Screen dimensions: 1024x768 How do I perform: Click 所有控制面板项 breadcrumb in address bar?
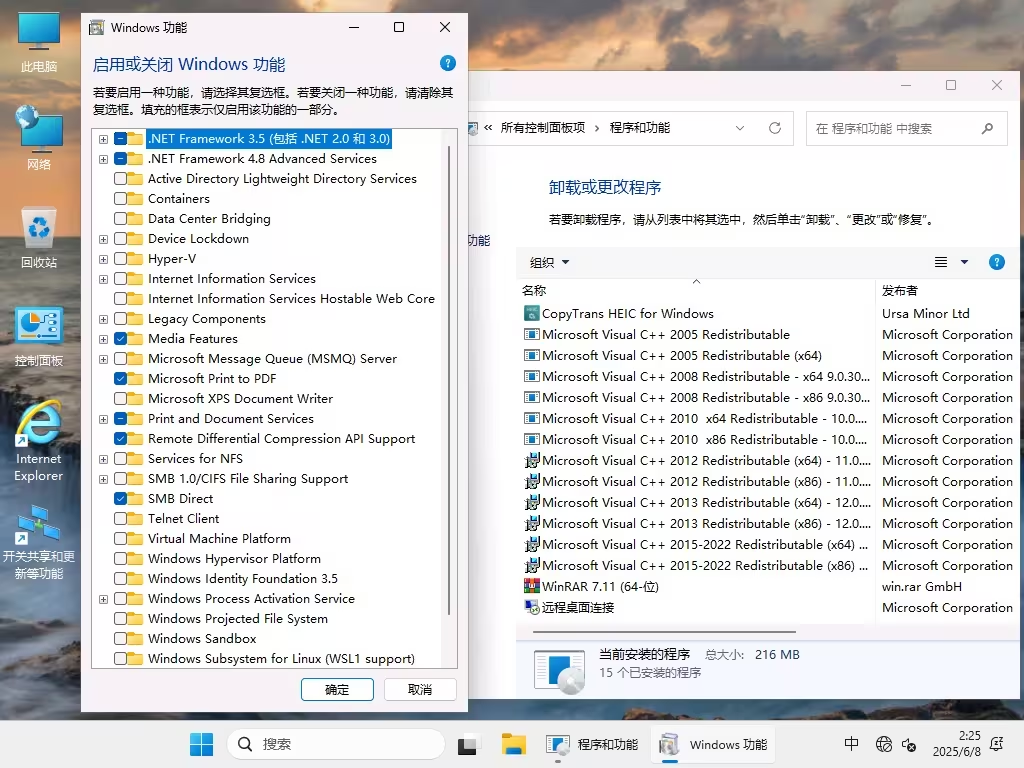(543, 128)
